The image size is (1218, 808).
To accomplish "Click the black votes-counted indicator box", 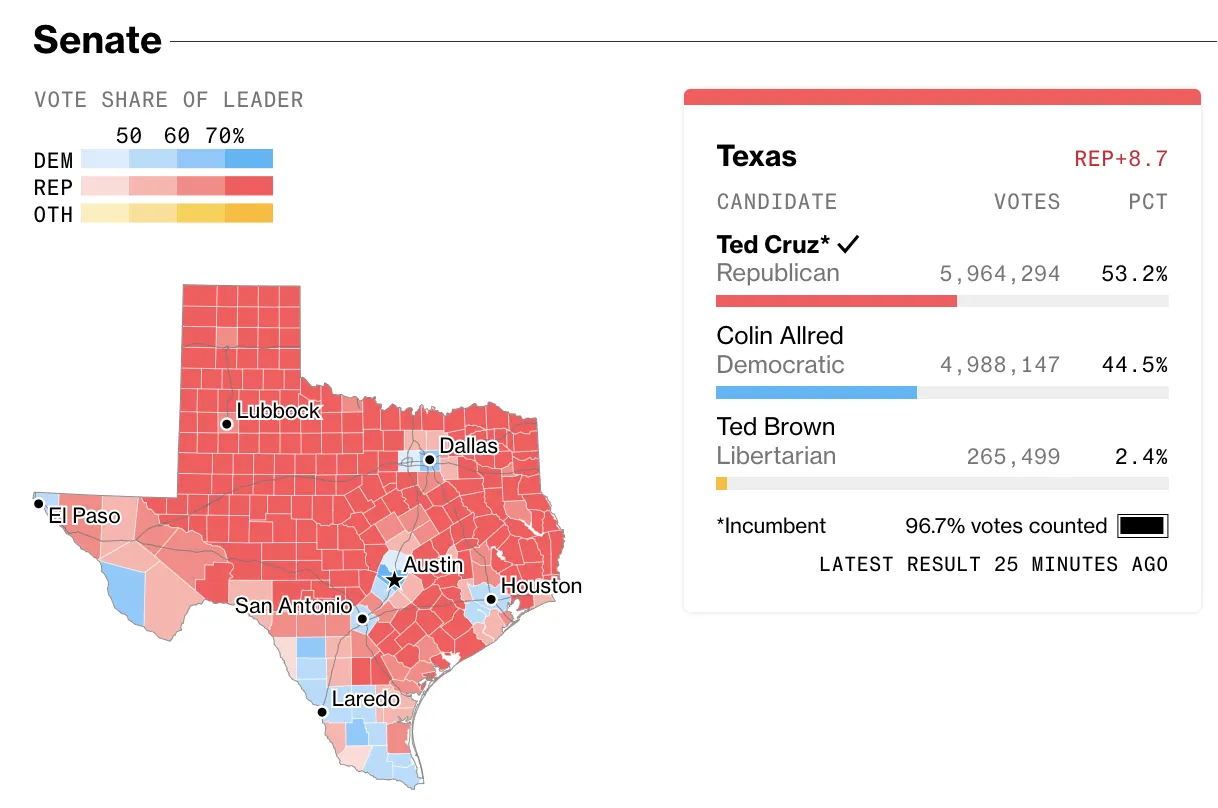I will (x=1143, y=526).
